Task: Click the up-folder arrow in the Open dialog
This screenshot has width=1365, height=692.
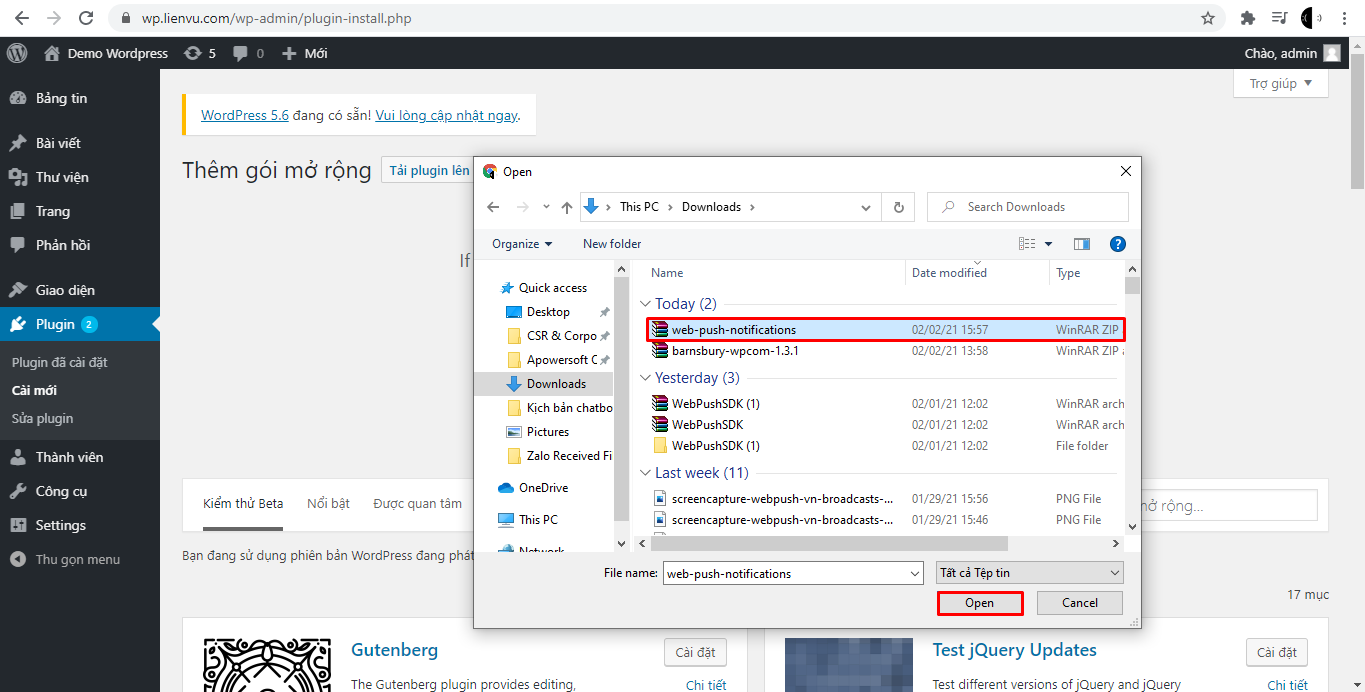Action: pos(567,207)
